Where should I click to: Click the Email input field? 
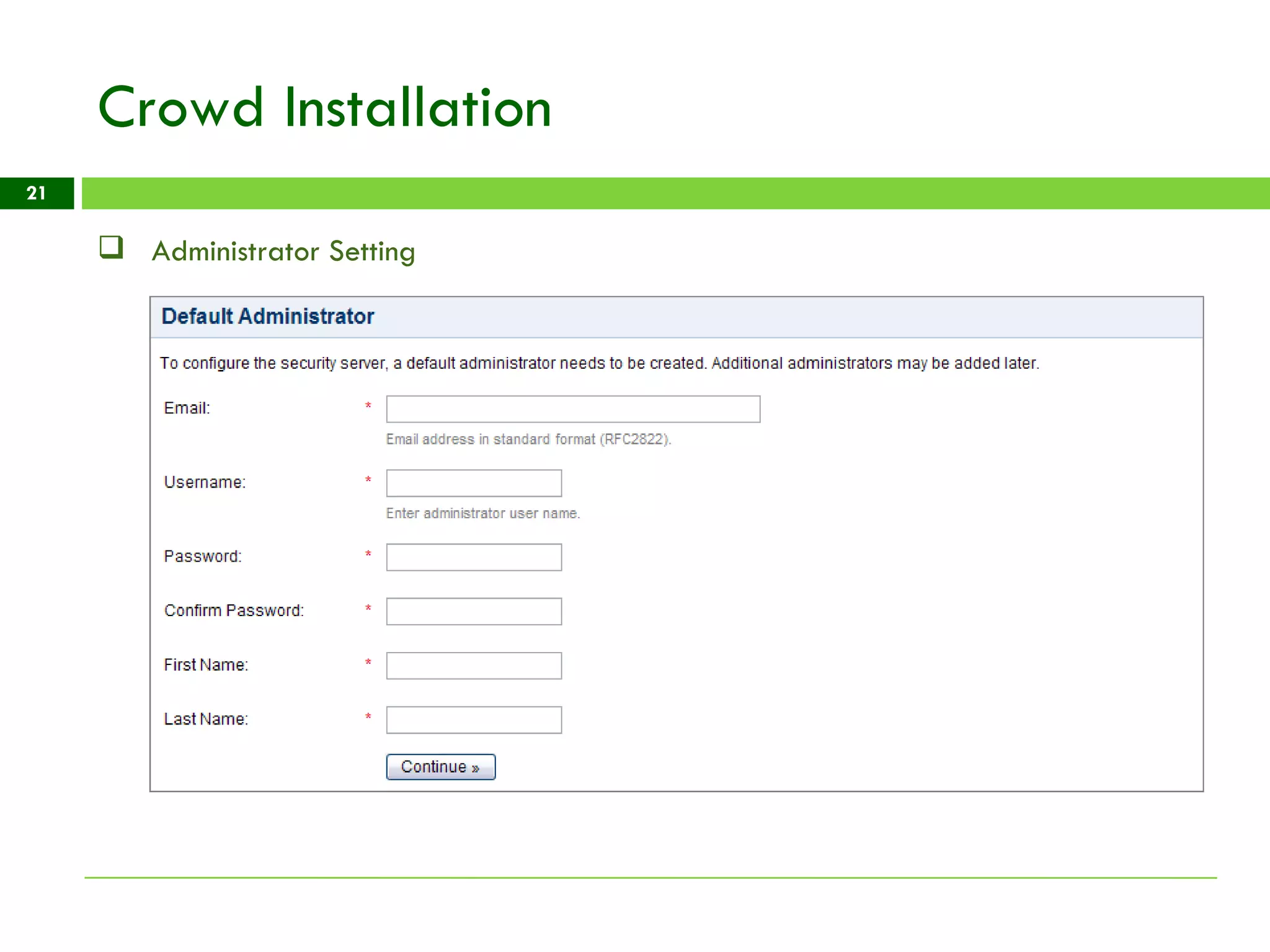pos(573,409)
